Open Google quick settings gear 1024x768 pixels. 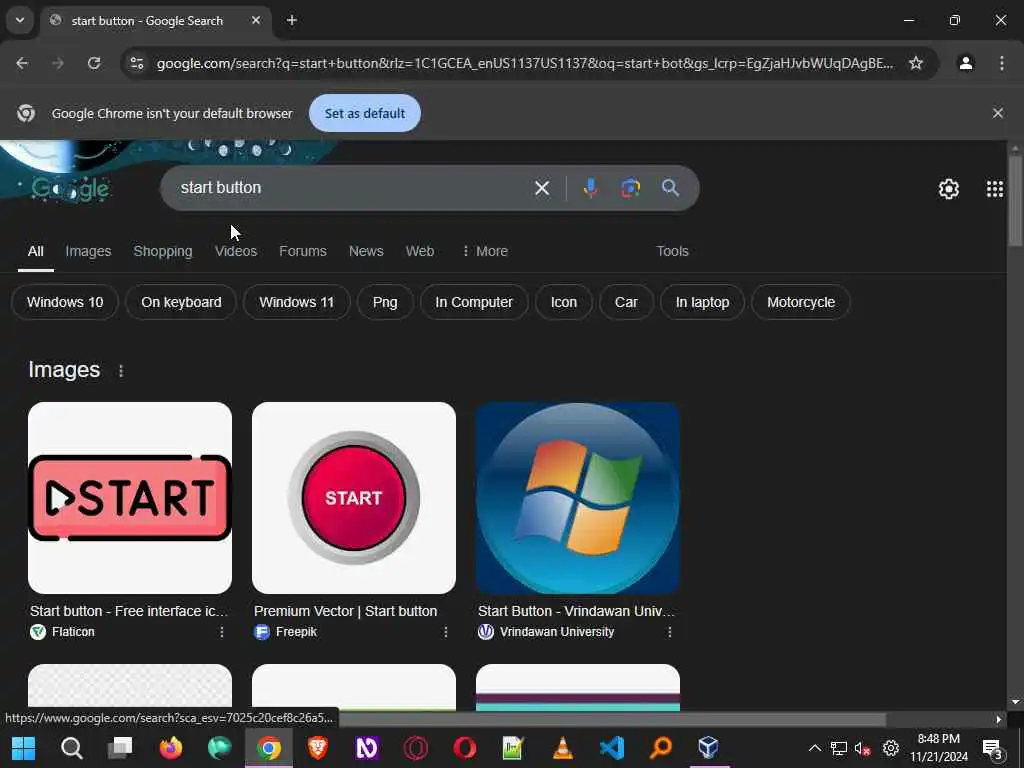pyautogui.click(x=948, y=189)
